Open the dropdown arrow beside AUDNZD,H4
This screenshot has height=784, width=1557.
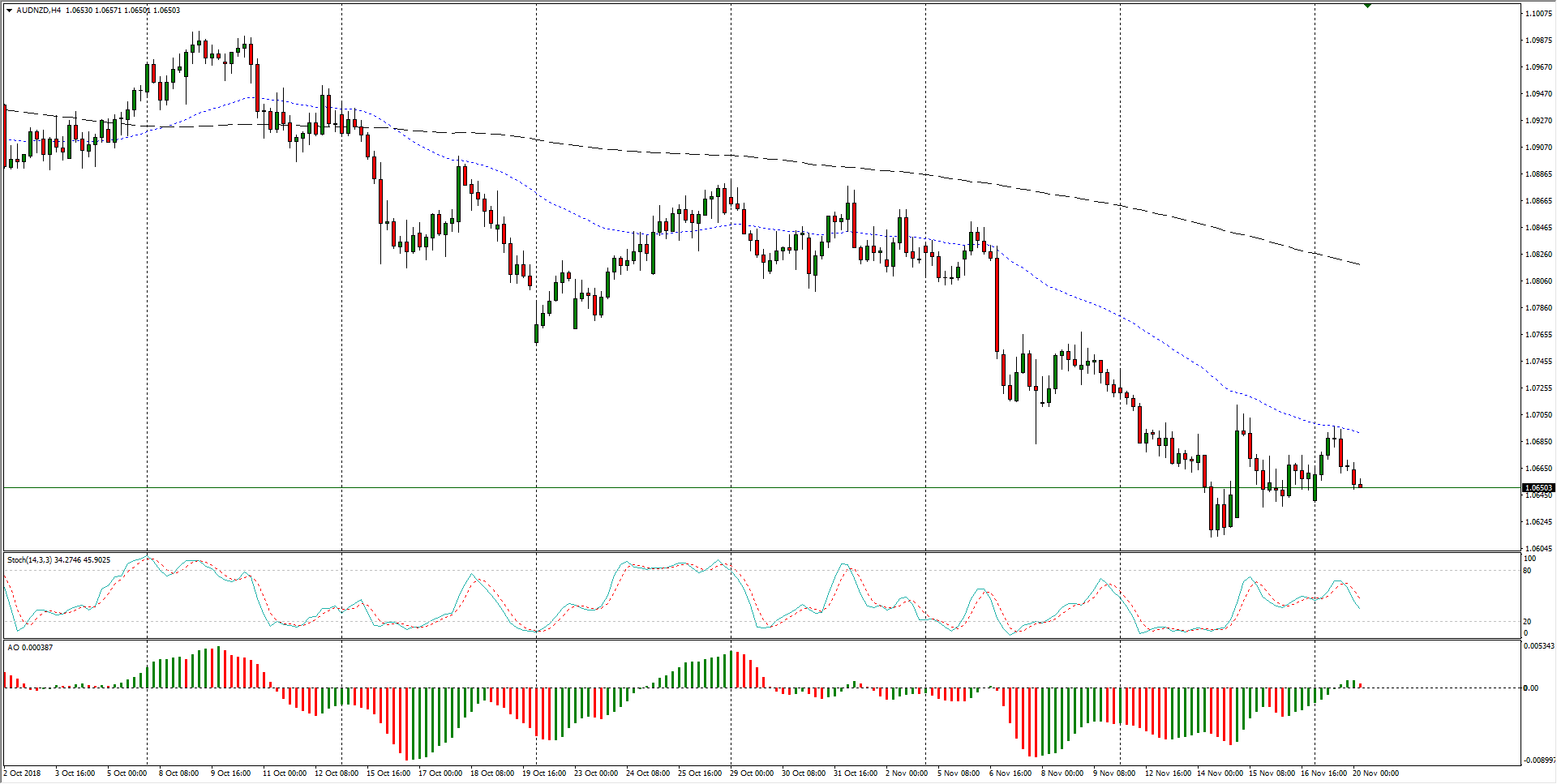(9, 11)
